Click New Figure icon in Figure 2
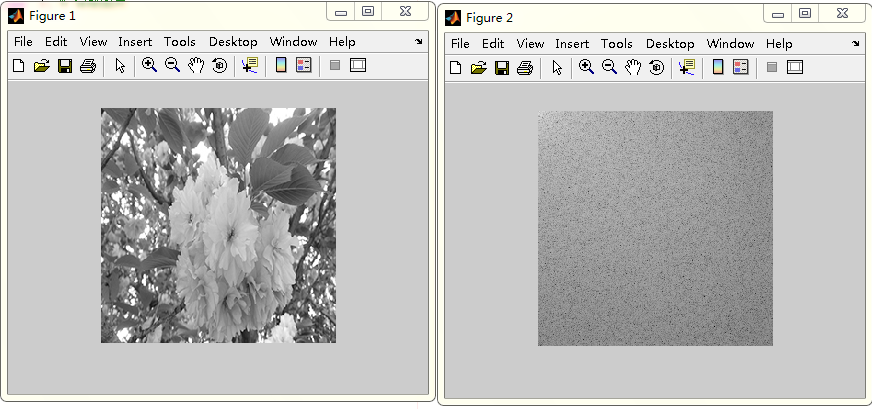872x409 pixels. click(x=455, y=68)
